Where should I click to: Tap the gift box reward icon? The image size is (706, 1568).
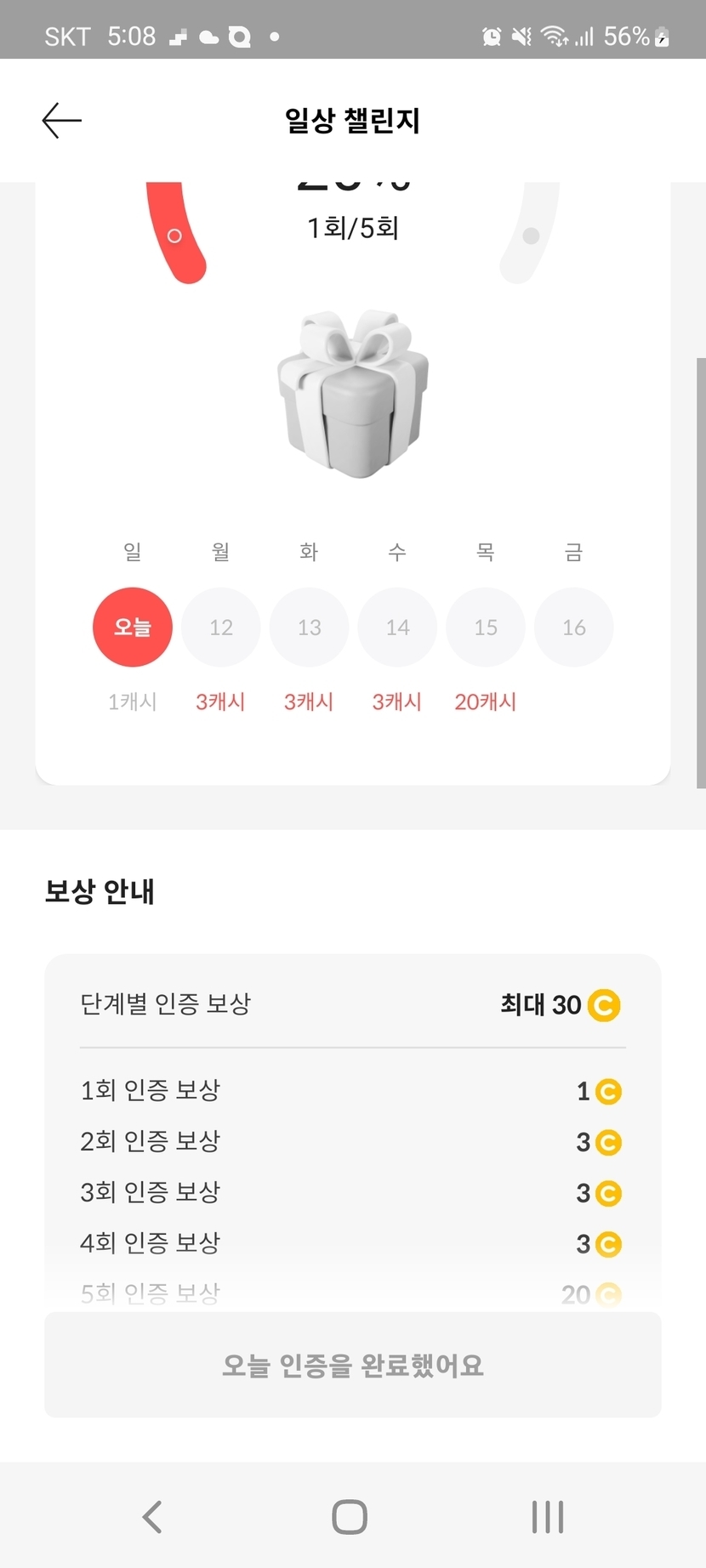(x=353, y=393)
